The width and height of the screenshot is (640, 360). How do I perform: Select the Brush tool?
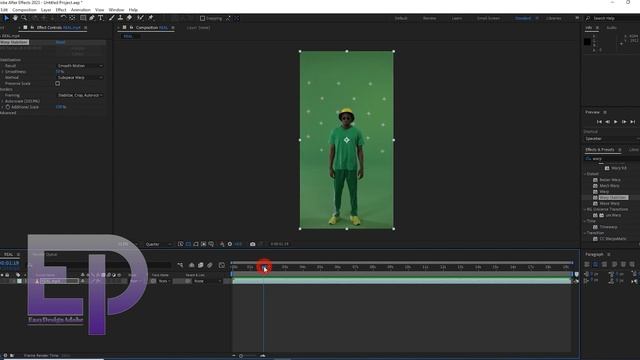111,18
